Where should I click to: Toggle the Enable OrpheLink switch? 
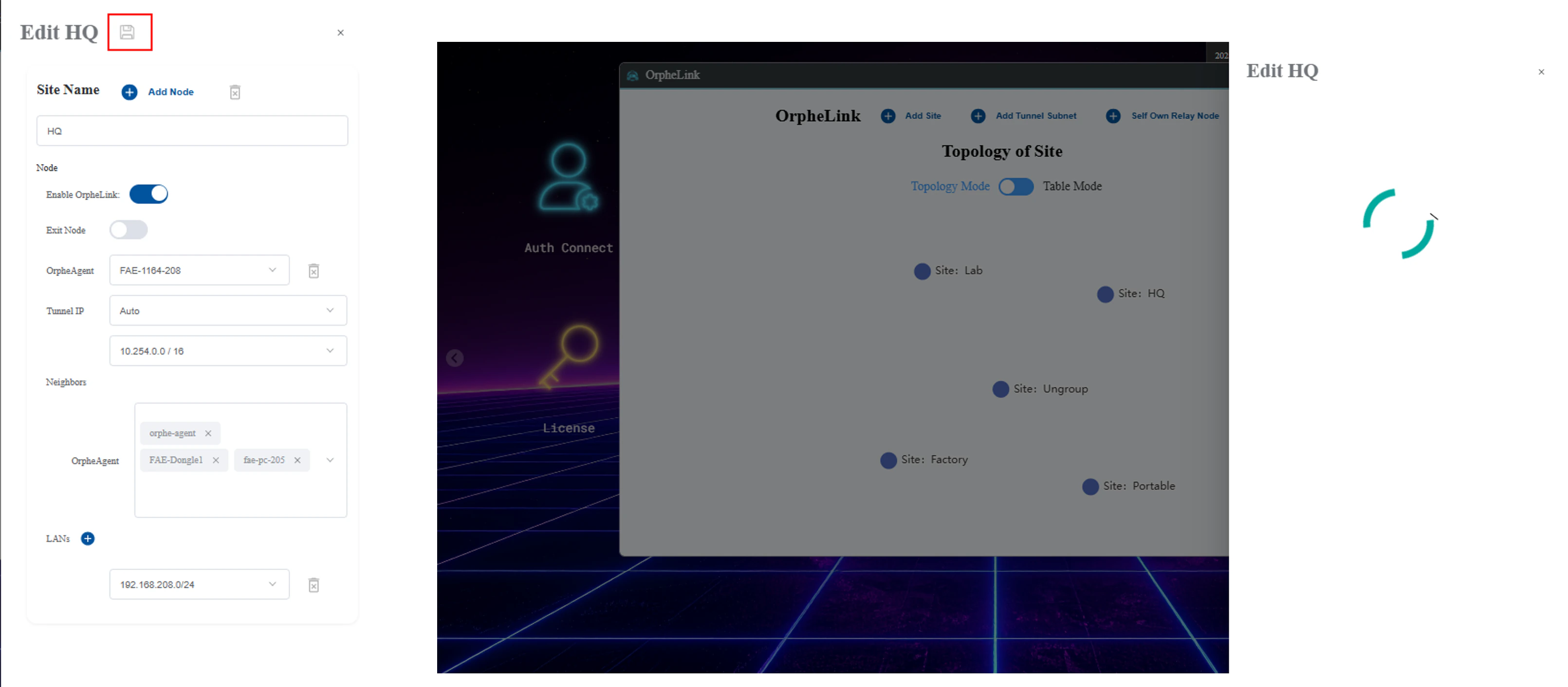148,194
